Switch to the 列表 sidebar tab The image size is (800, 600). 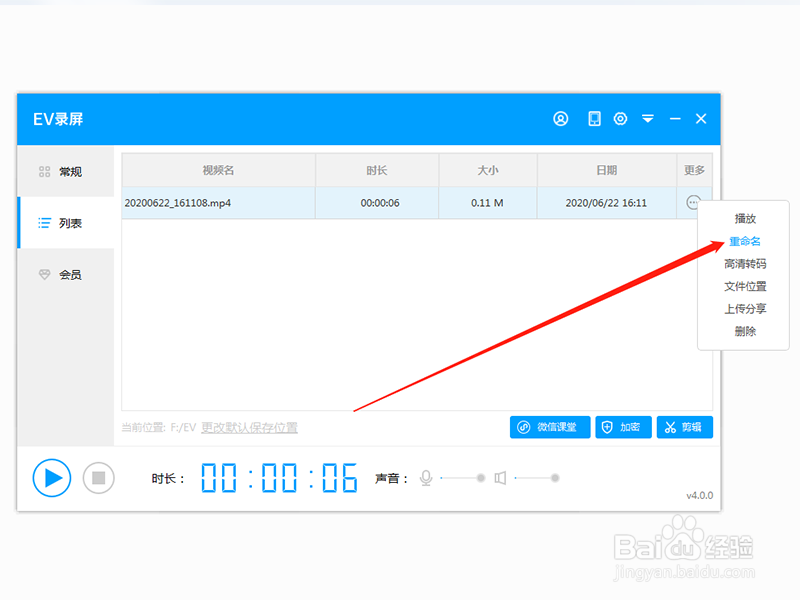[x=66, y=223]
